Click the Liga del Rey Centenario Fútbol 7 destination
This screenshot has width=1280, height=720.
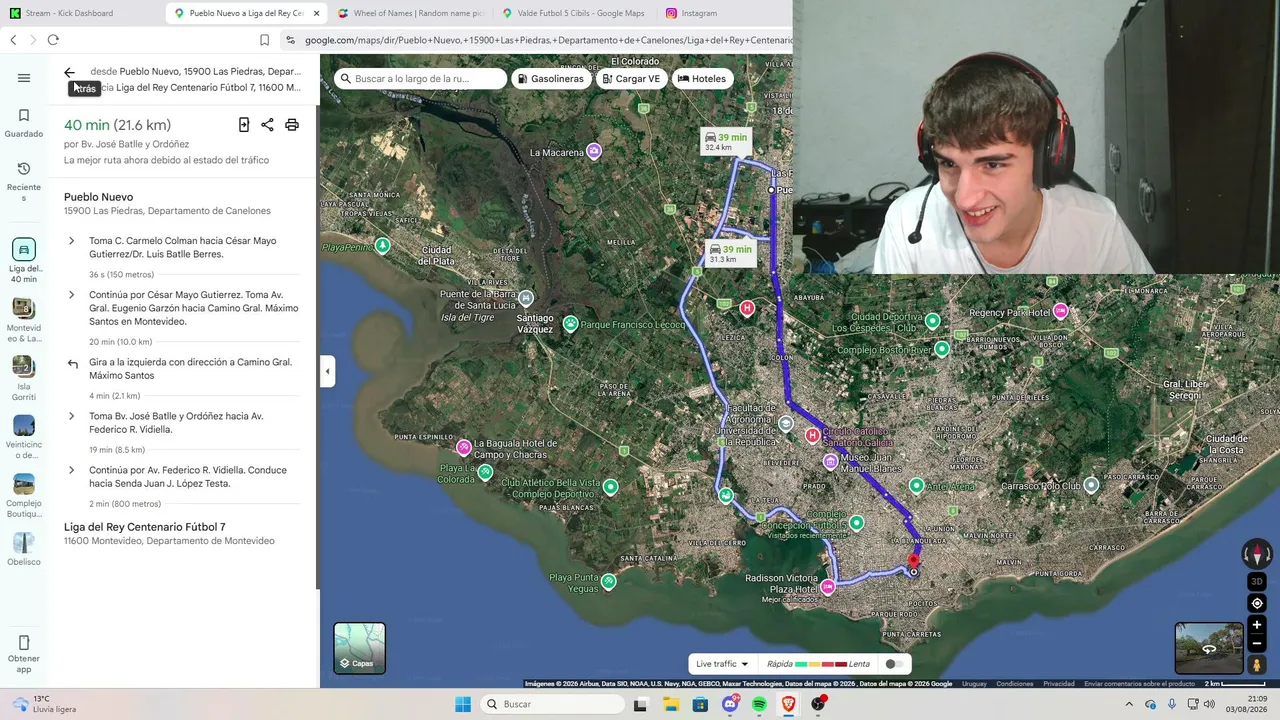click(145, 527)
